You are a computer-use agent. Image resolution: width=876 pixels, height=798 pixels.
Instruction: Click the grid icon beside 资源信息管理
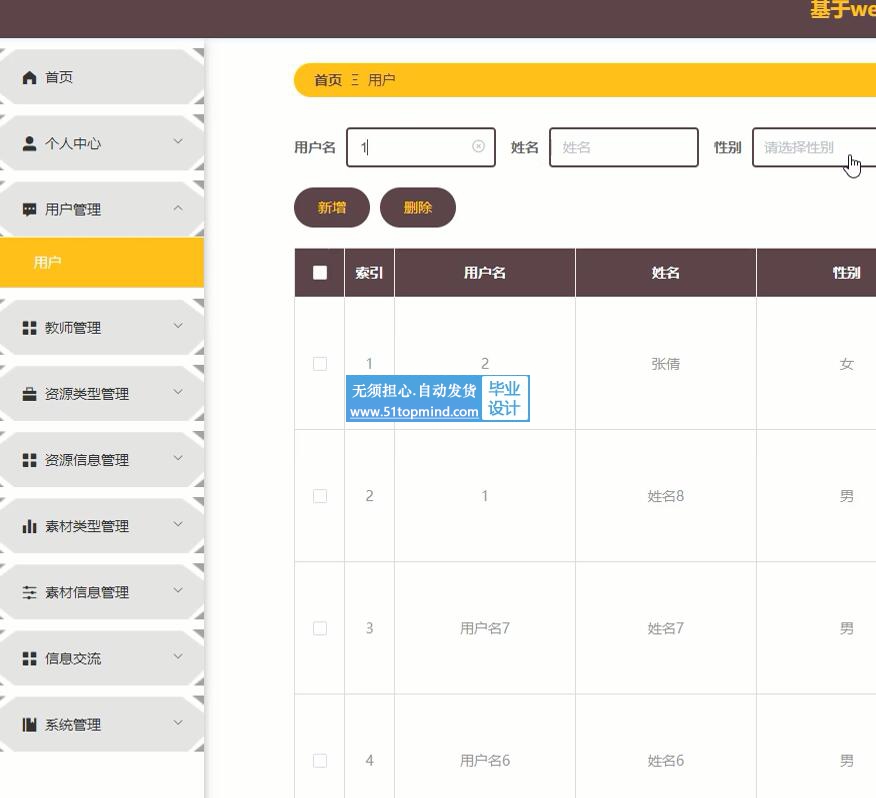point(29,460)
